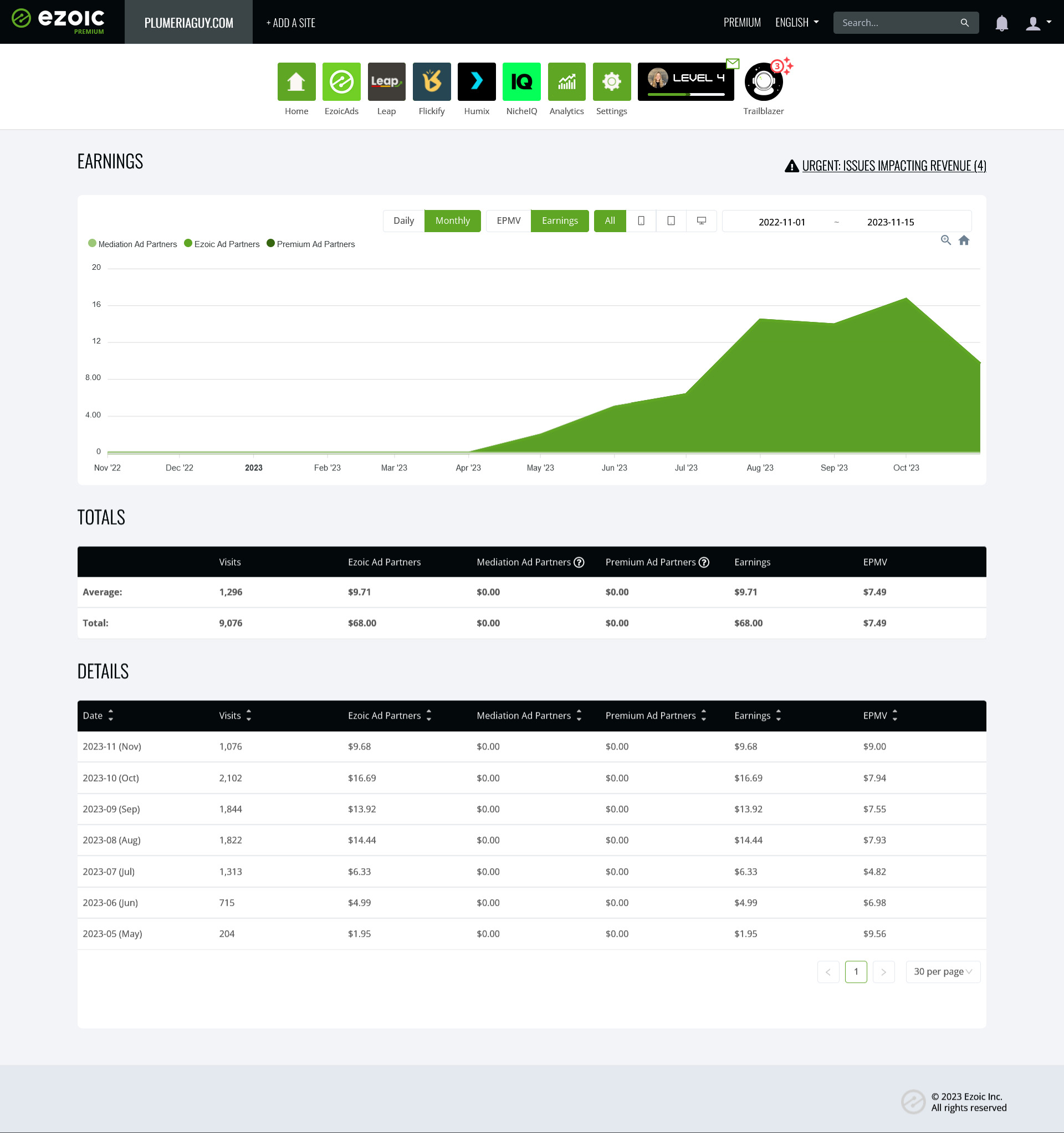Click the Ezoic footer logo

point(913,1101)
